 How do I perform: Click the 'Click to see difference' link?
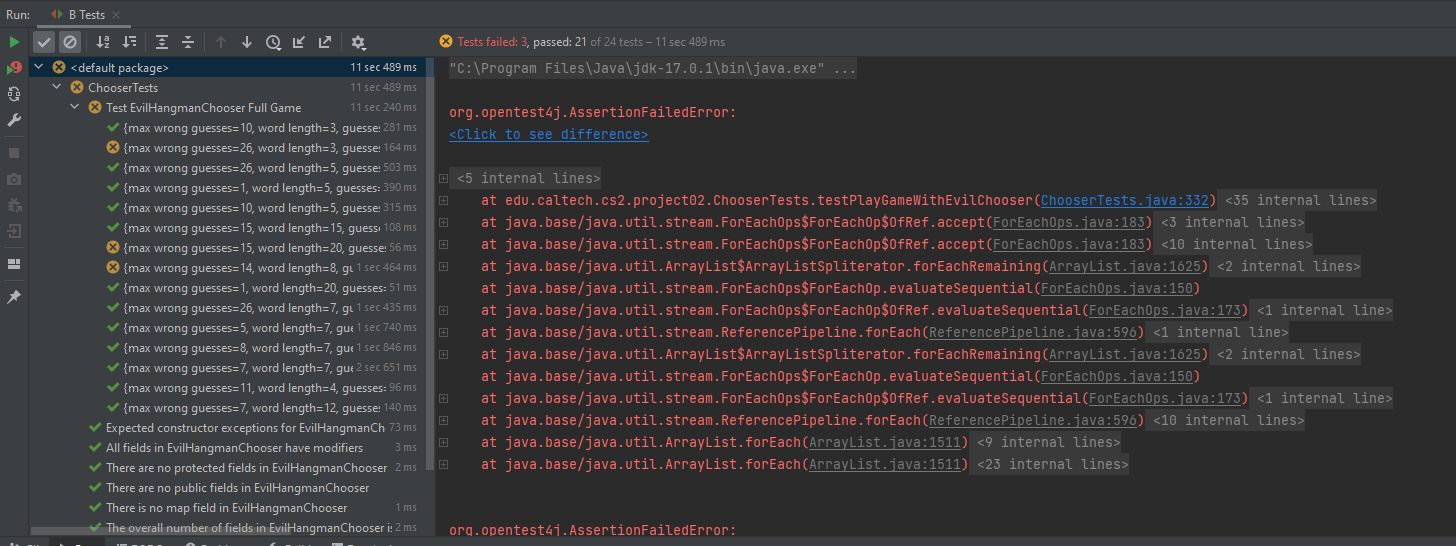(x=548, y=134)
